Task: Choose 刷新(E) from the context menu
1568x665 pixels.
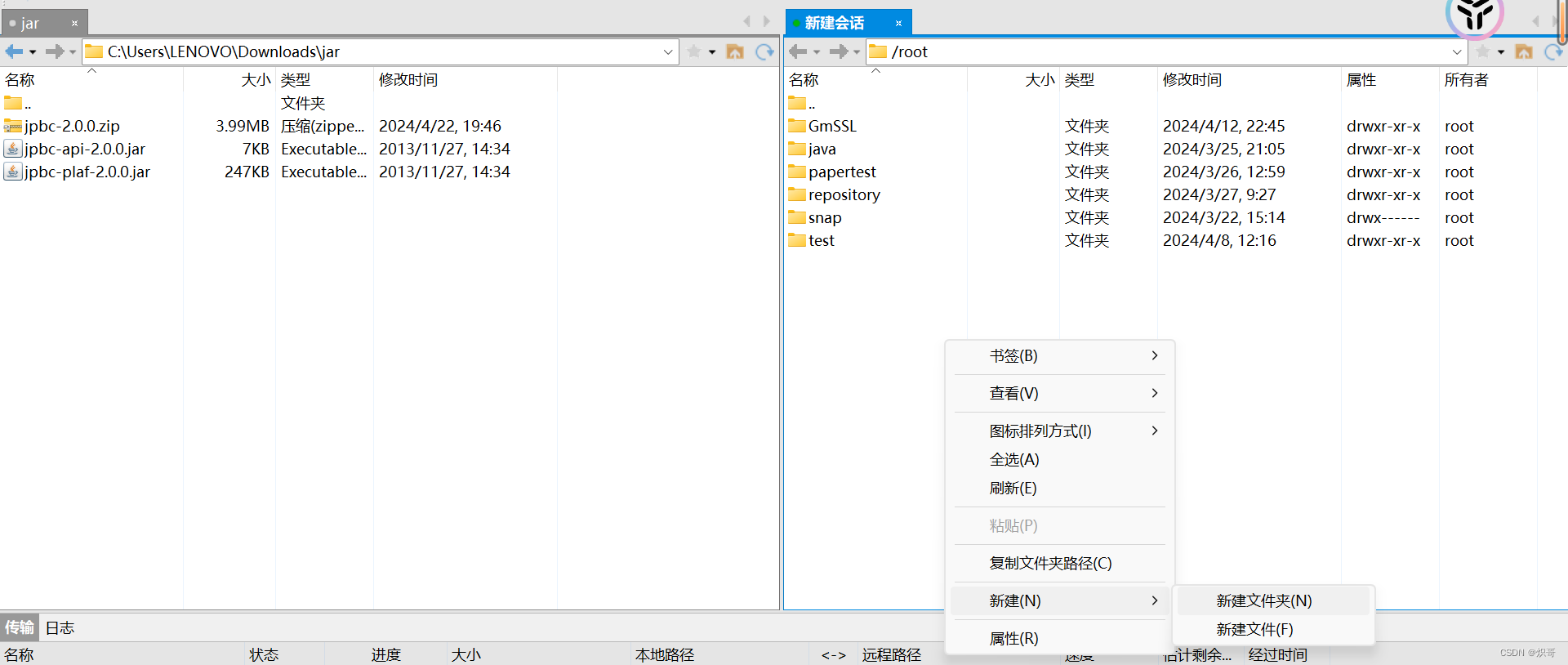Action: [x=1059, y=489]
